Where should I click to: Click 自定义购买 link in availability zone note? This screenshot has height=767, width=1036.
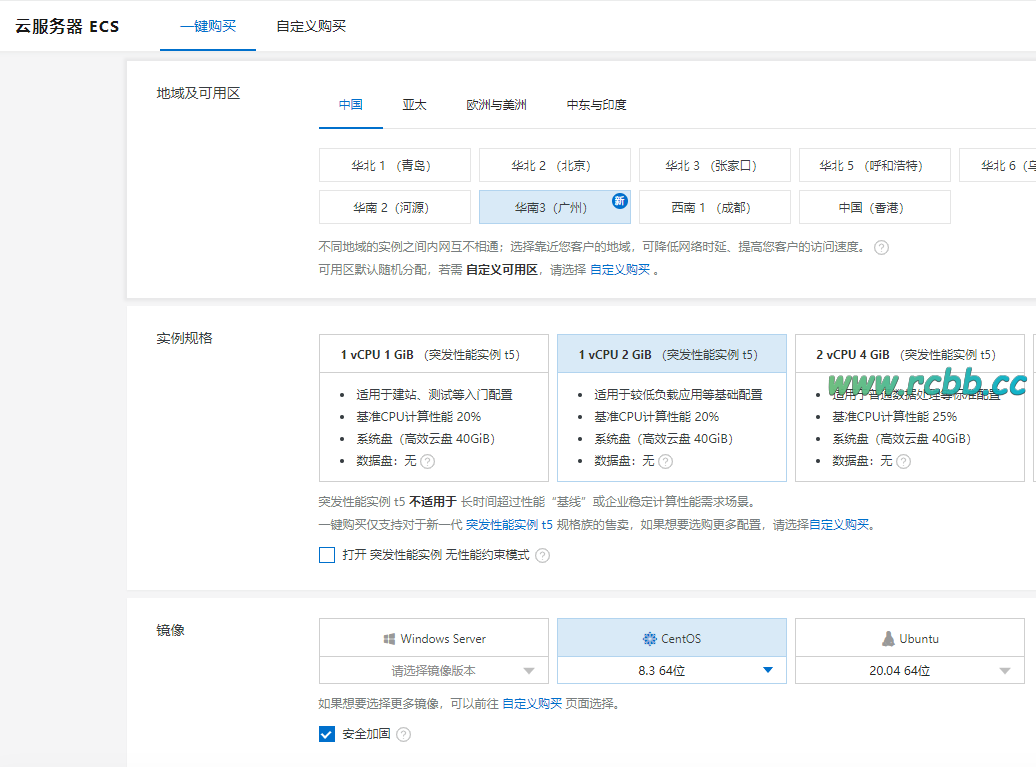coord(620,270)
